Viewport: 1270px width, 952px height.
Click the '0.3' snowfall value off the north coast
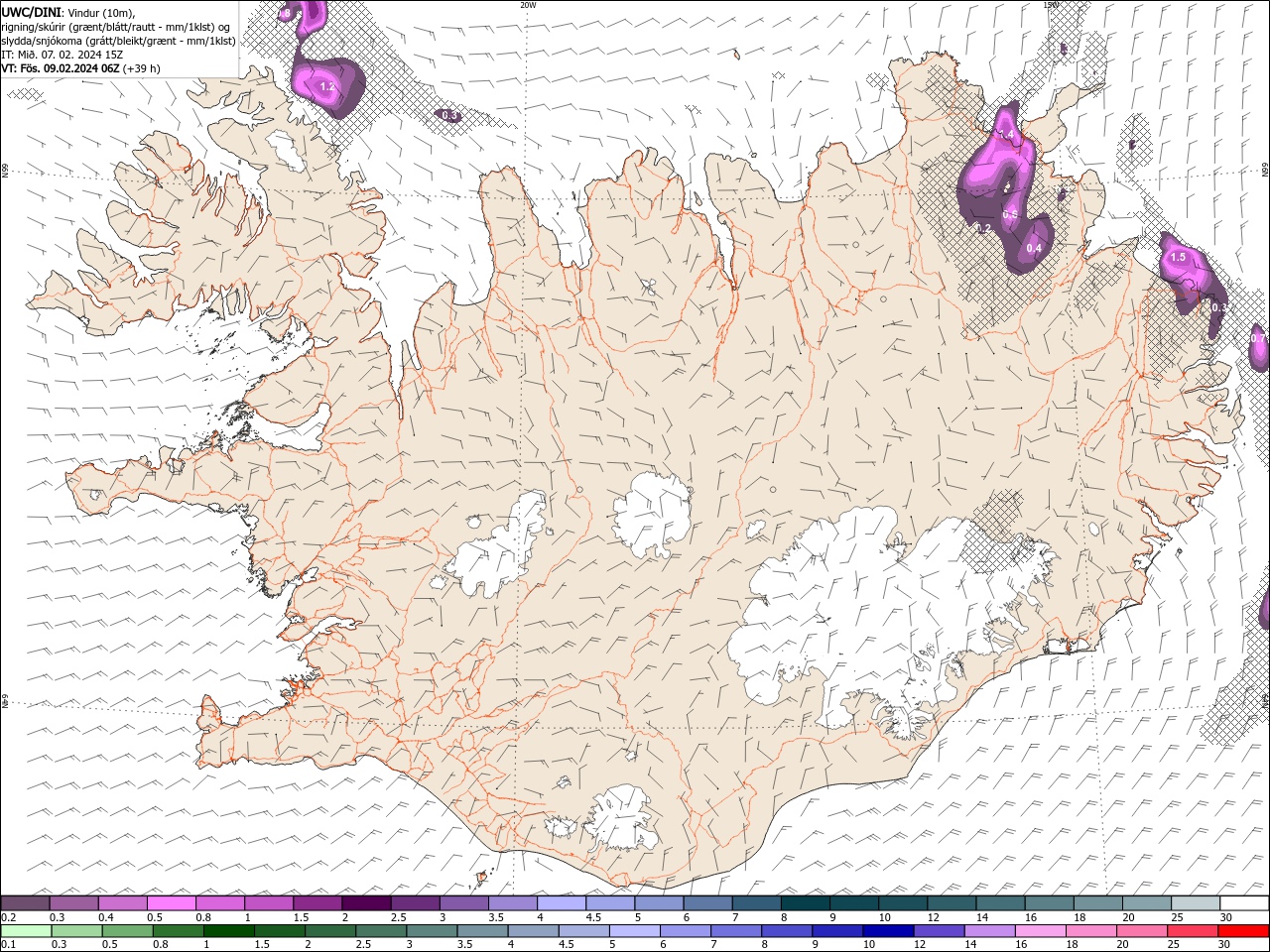click(x=450, y=115)
